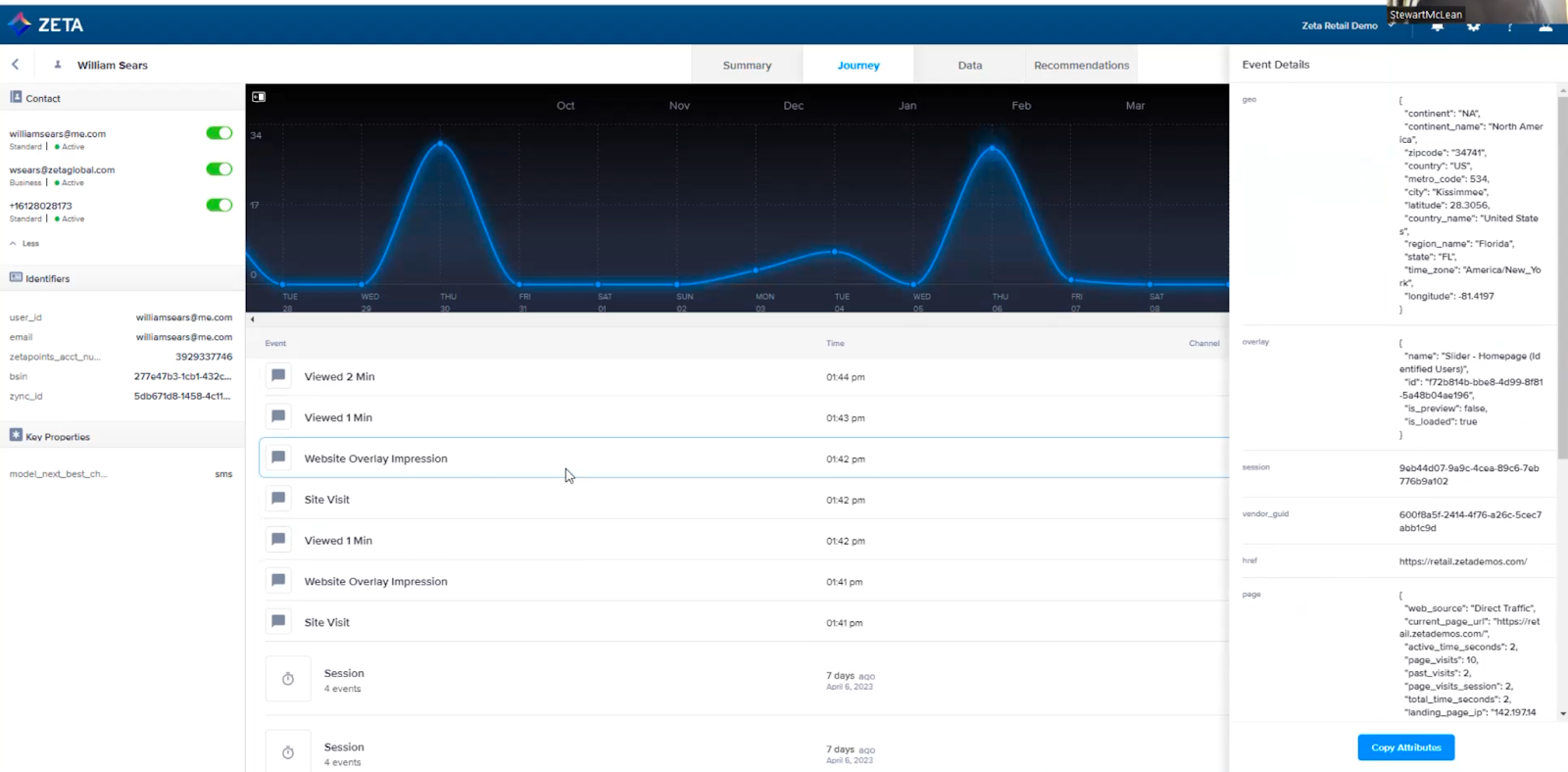
Task: Click the small left arrow below the chart
Action: click(253, 319)
